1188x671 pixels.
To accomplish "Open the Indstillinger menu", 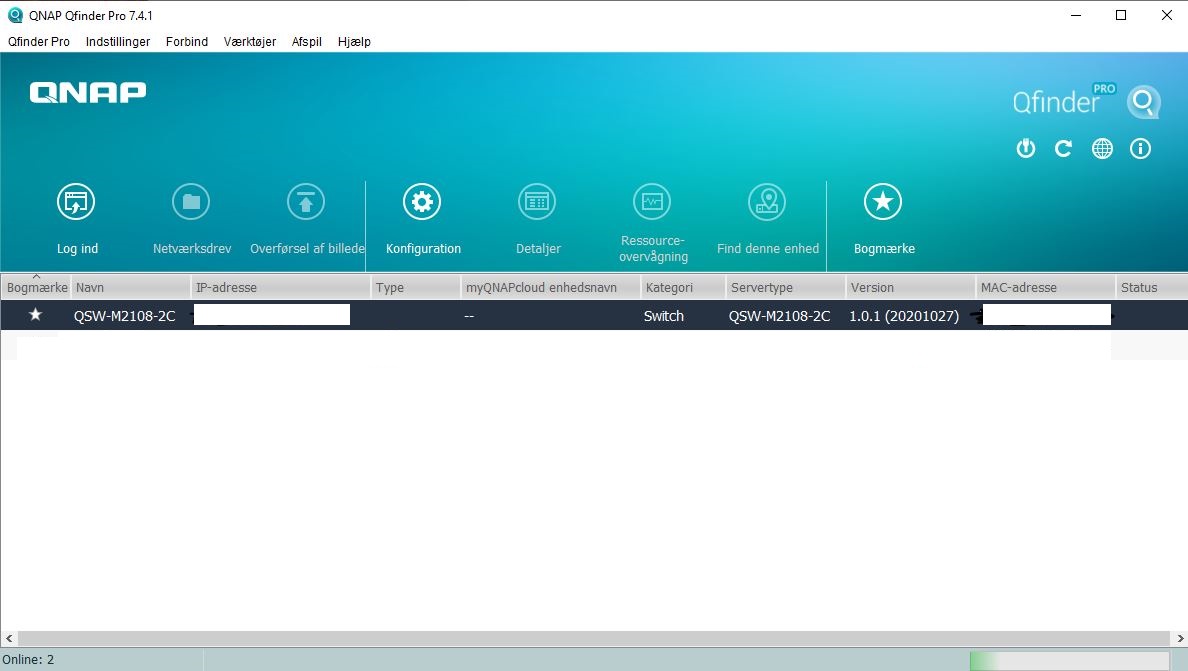I will (x=117, y=42).
